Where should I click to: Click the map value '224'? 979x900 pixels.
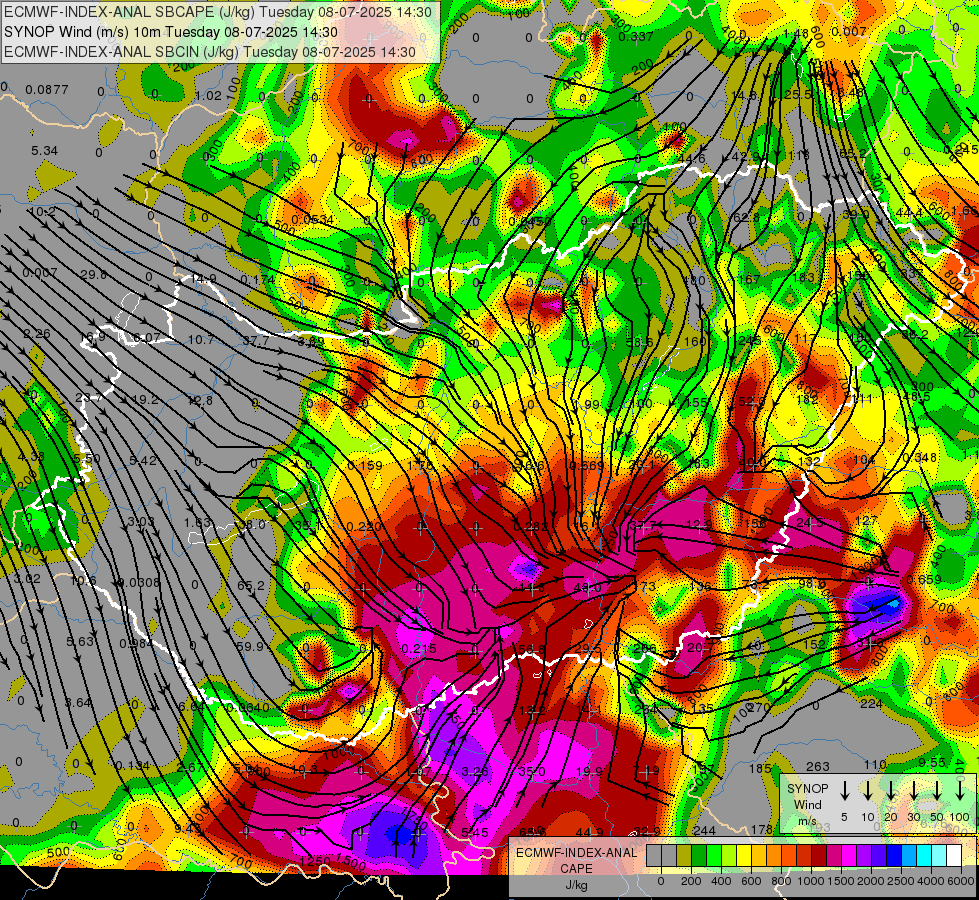[x=871, y=704]
